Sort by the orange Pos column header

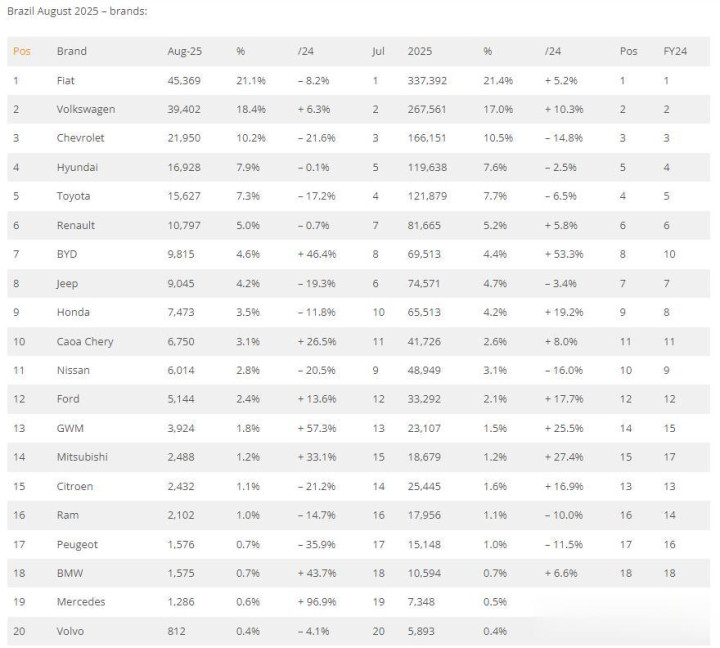click(x=22, y=51)
